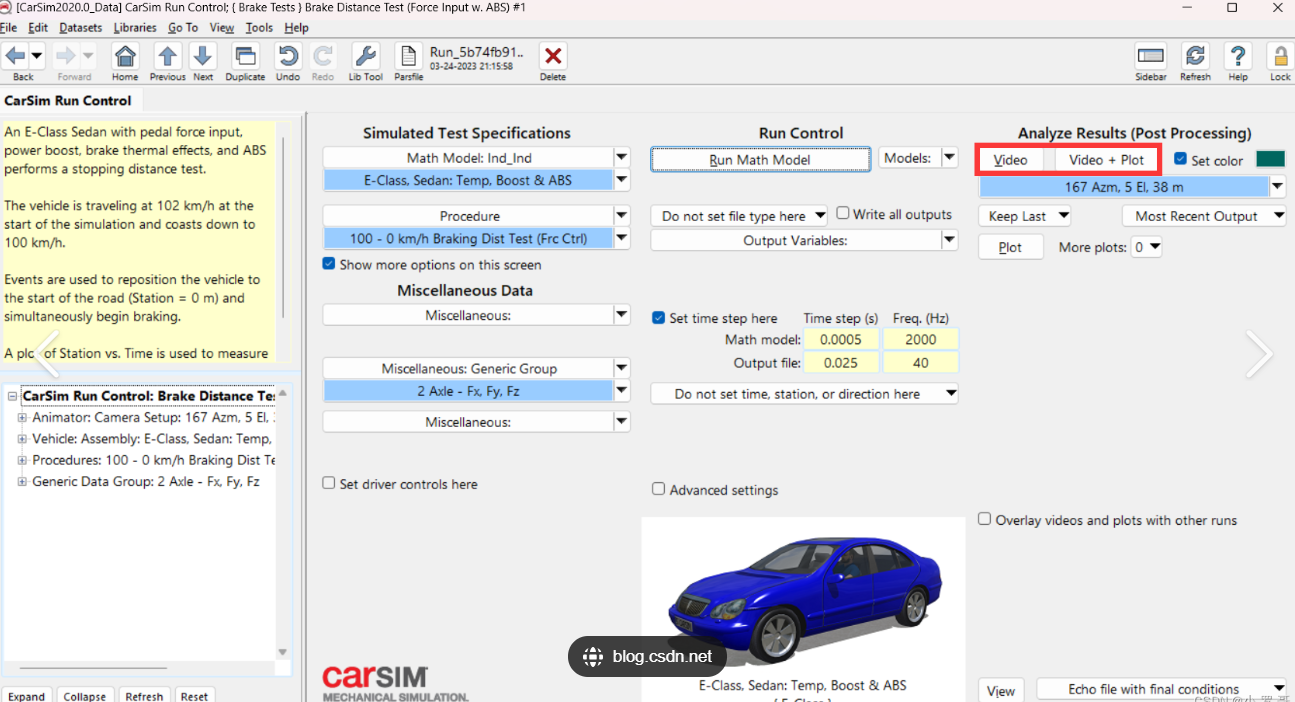Open More plots count dropdown

click(1147, 247)
